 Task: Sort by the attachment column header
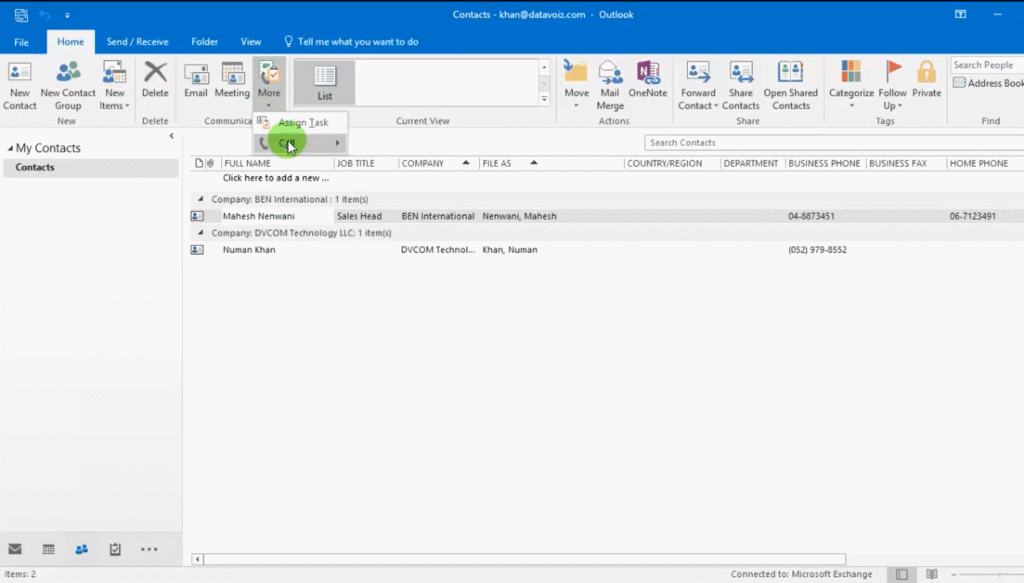pos(210,163)
